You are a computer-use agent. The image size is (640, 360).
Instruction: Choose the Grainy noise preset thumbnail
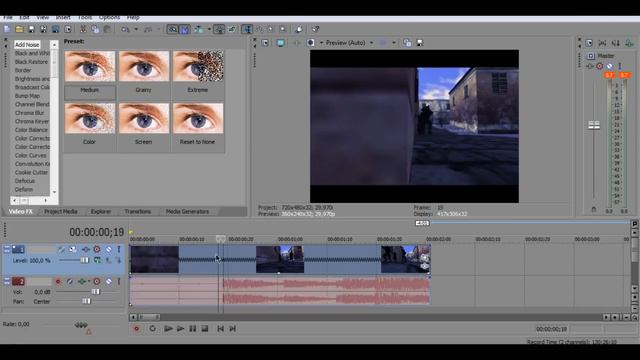(144, 66)
